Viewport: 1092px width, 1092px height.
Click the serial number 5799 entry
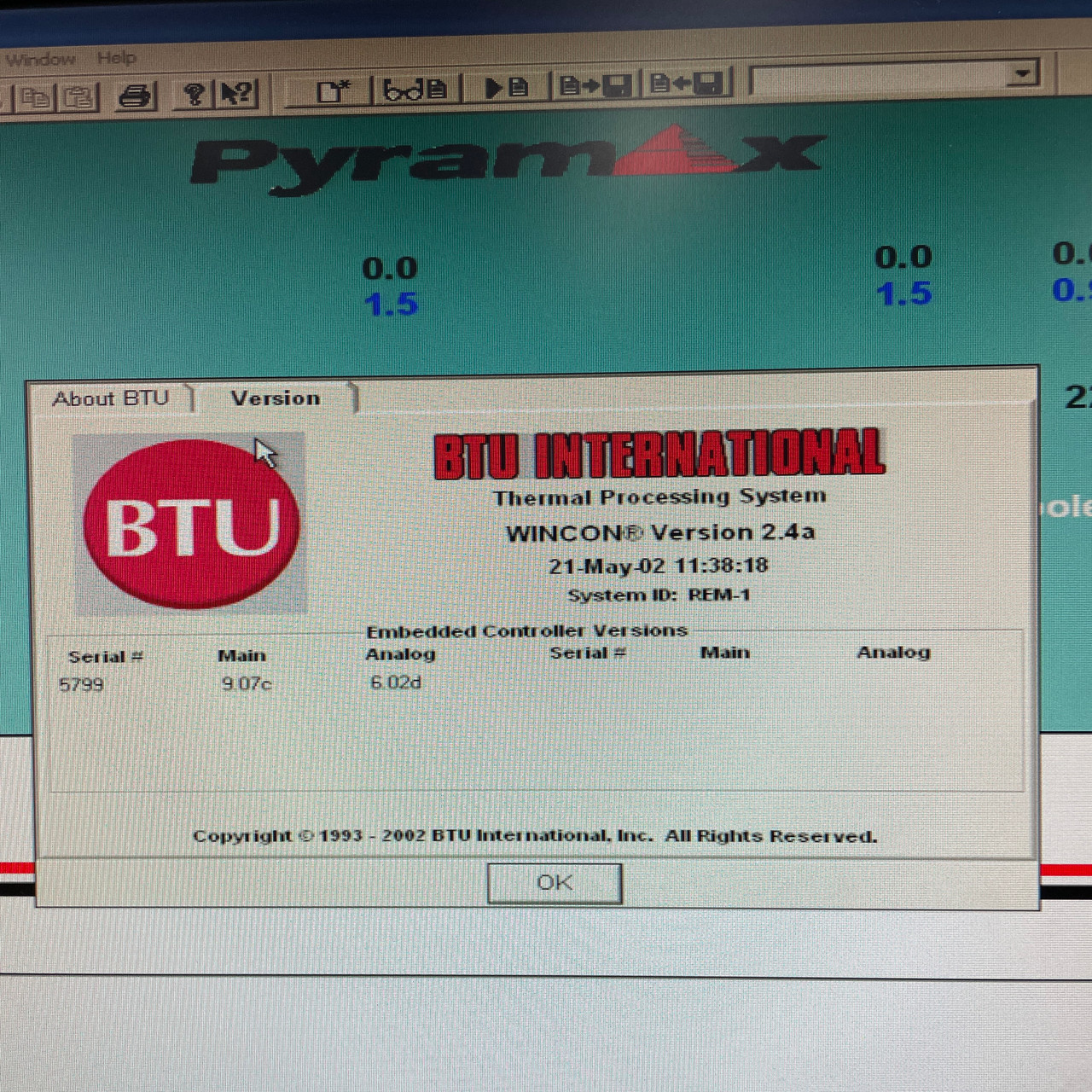point(83,683)
